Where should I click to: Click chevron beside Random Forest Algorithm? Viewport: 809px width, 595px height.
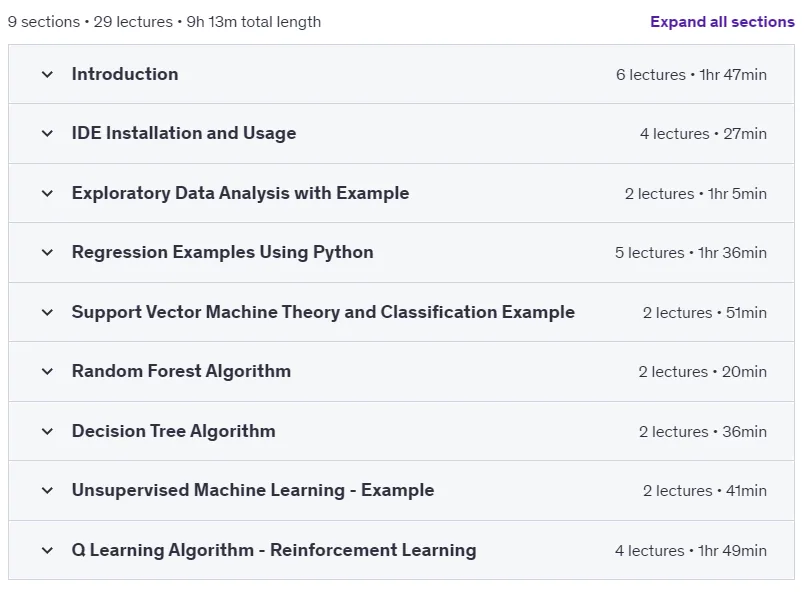(x=47, y=372)
